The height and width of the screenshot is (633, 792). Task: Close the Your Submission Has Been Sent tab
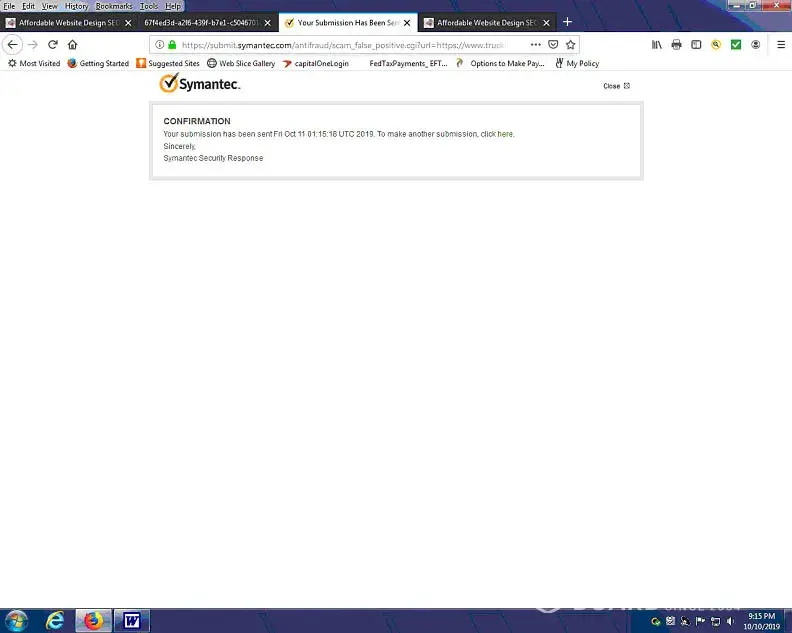coord(407,23)
